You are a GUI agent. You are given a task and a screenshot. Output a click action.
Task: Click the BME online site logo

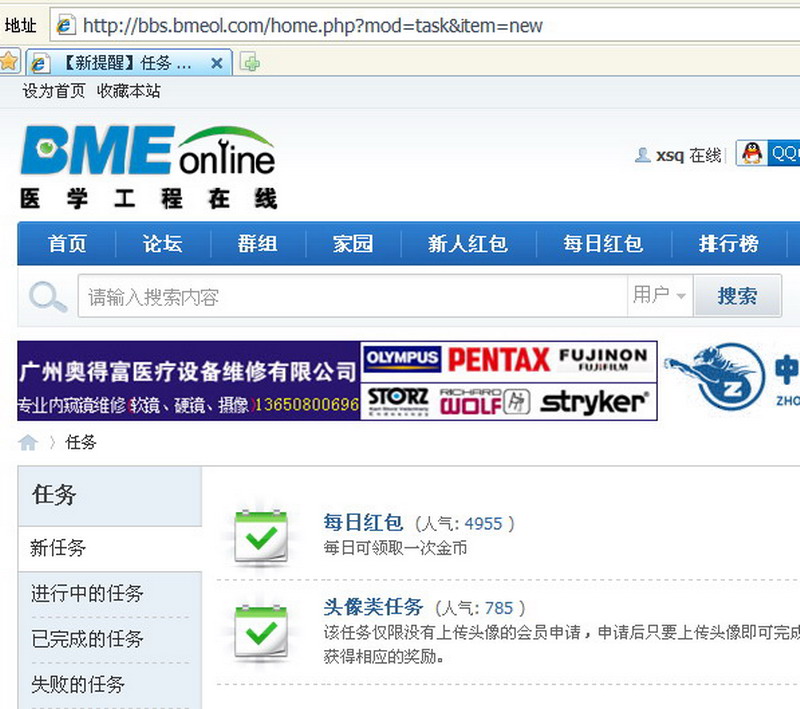coord(148,166)
